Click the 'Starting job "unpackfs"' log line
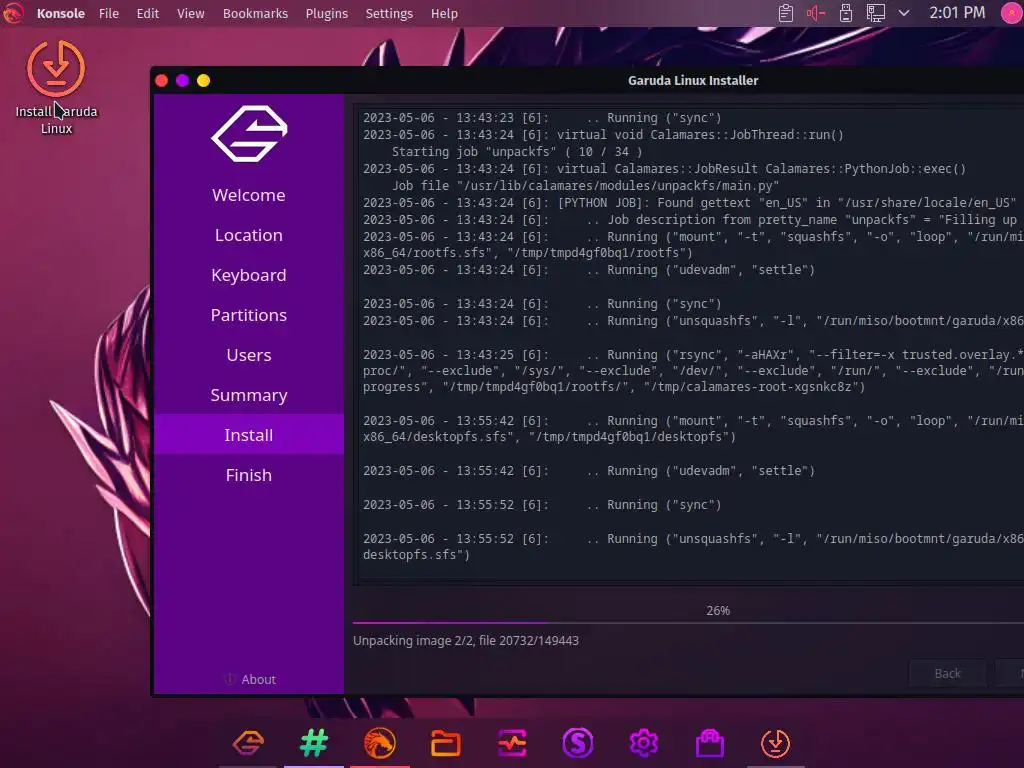 [x=517, y=152]
